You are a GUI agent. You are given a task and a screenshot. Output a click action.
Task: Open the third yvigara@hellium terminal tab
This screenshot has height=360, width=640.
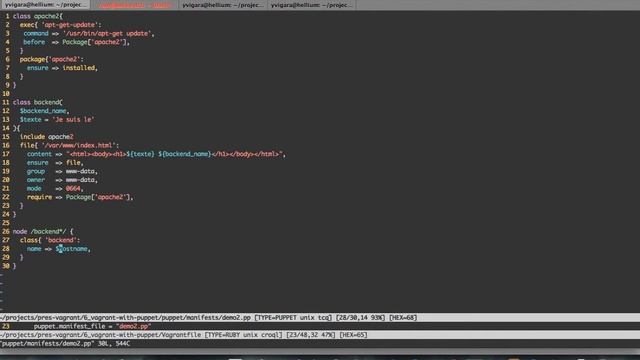(x=223, y=5)
